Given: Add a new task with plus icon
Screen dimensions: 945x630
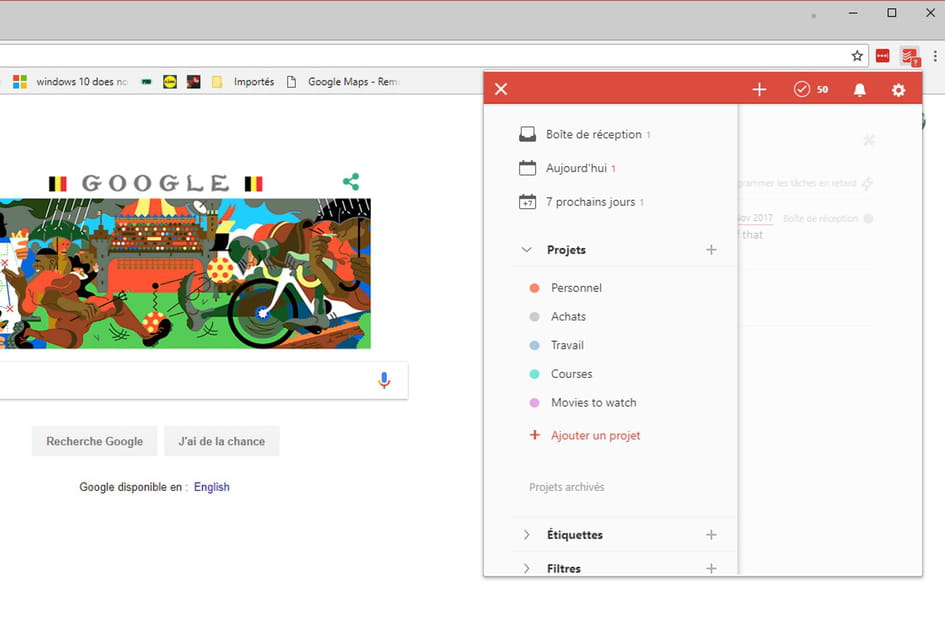Looking at the screenshot, I should (759, 90).
